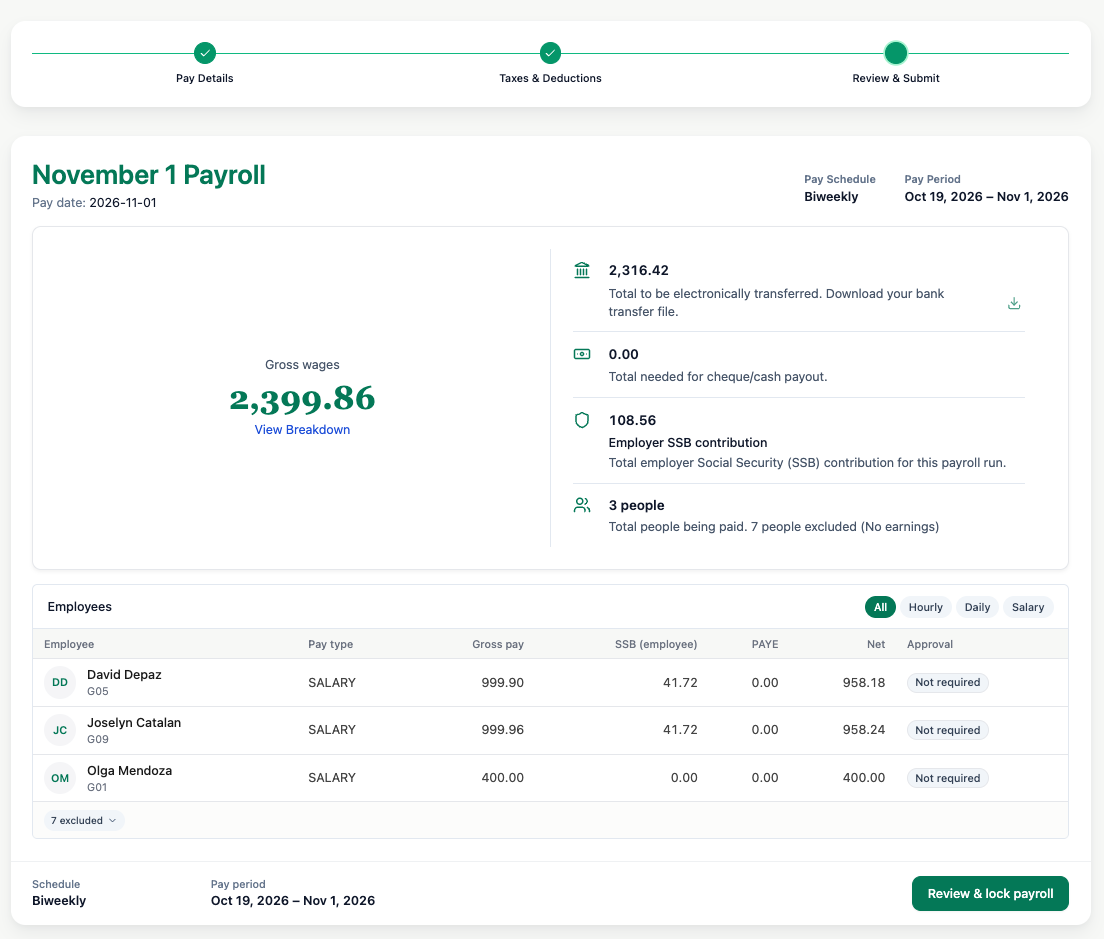Click Joselyn Catalan Not required badge
The width and height of the screenshot is (1104, 939).
(948, 730)
